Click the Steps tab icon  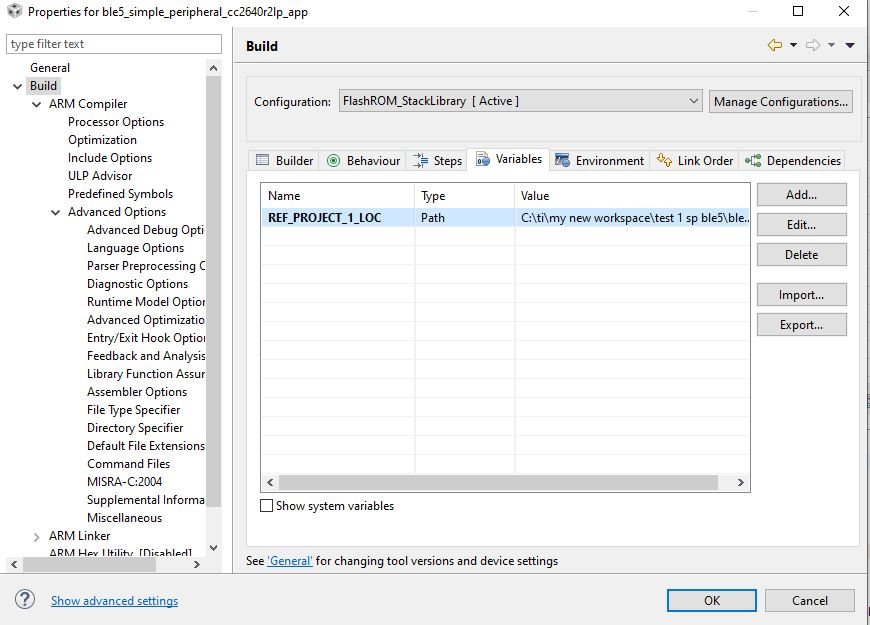[x=421, y=160]
